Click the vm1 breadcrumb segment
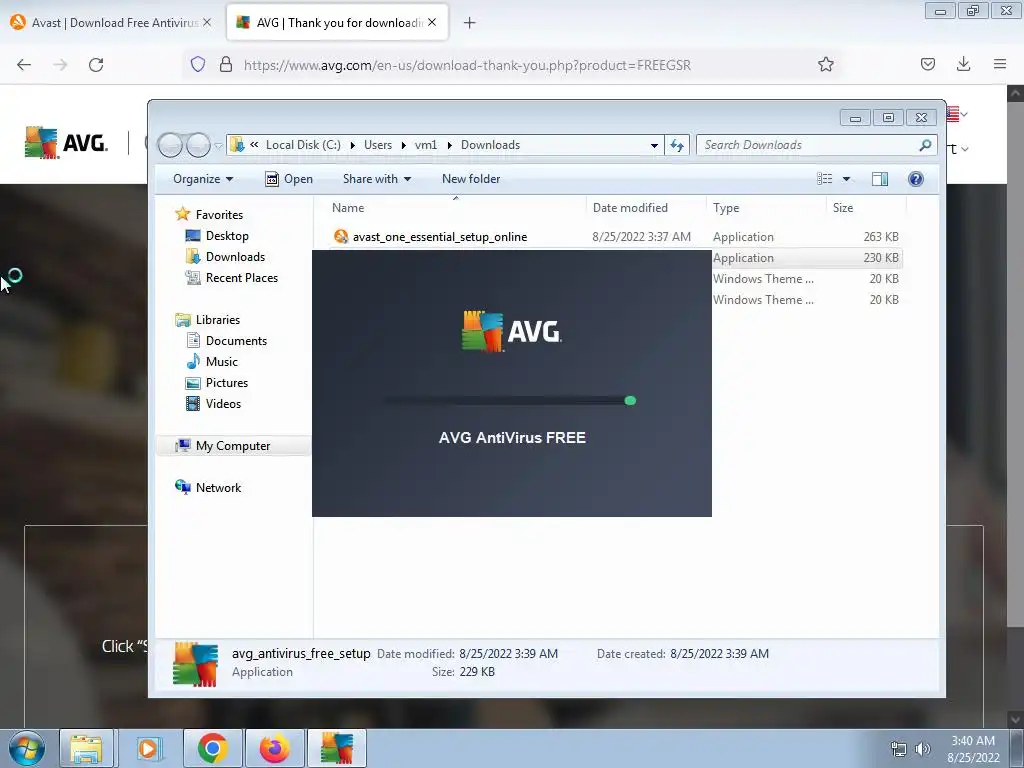Image resolution: width=1024 pixels, height=768 pixels. (x=426, y=145)
